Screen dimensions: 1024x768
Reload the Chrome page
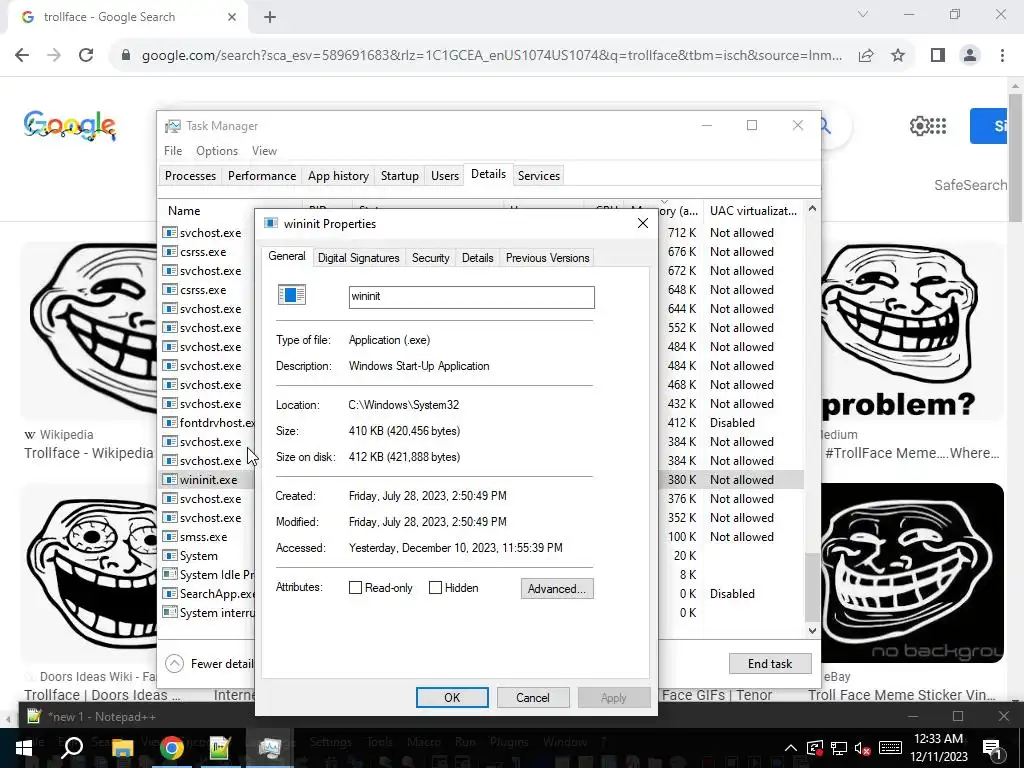[x=86, y=55]
